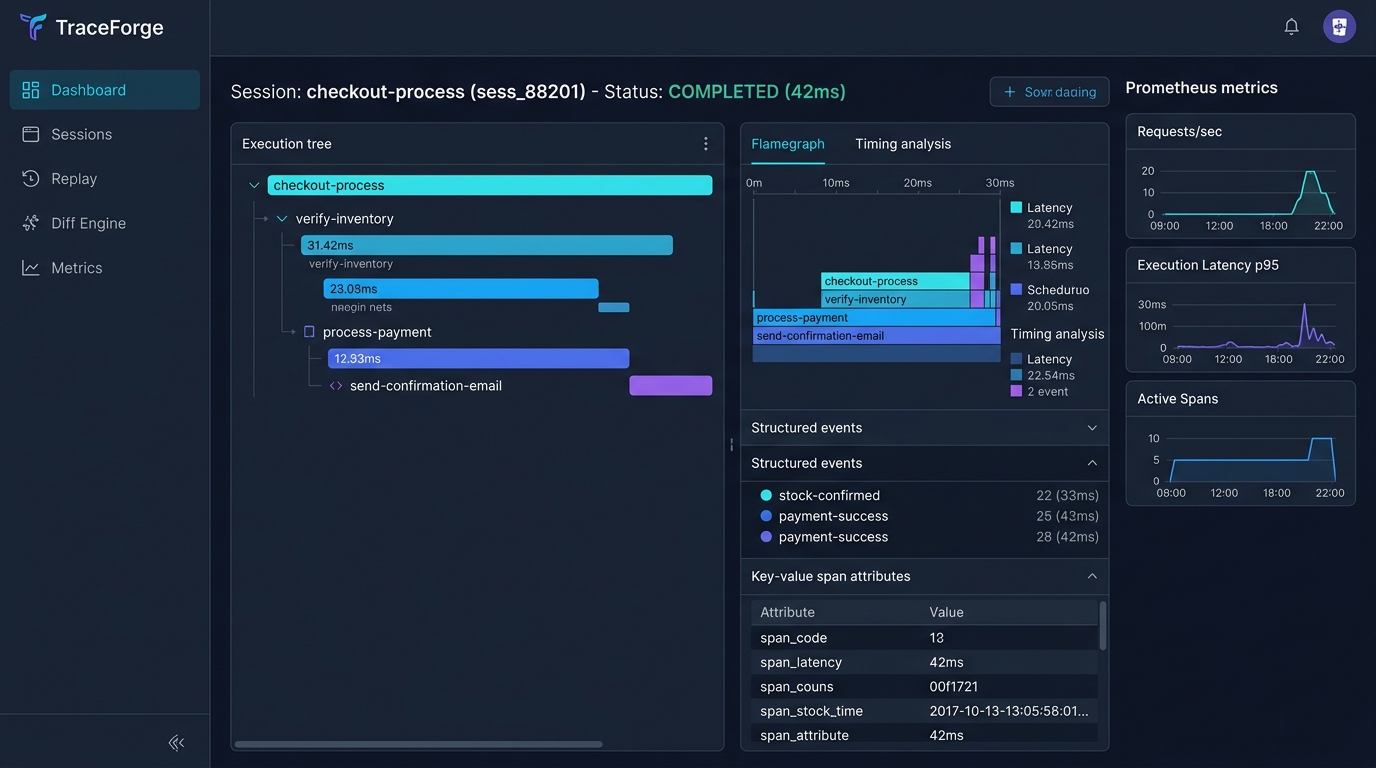Open the Dashboard menu item
The image size is (1376, 768).
click(x=105, y=90)
